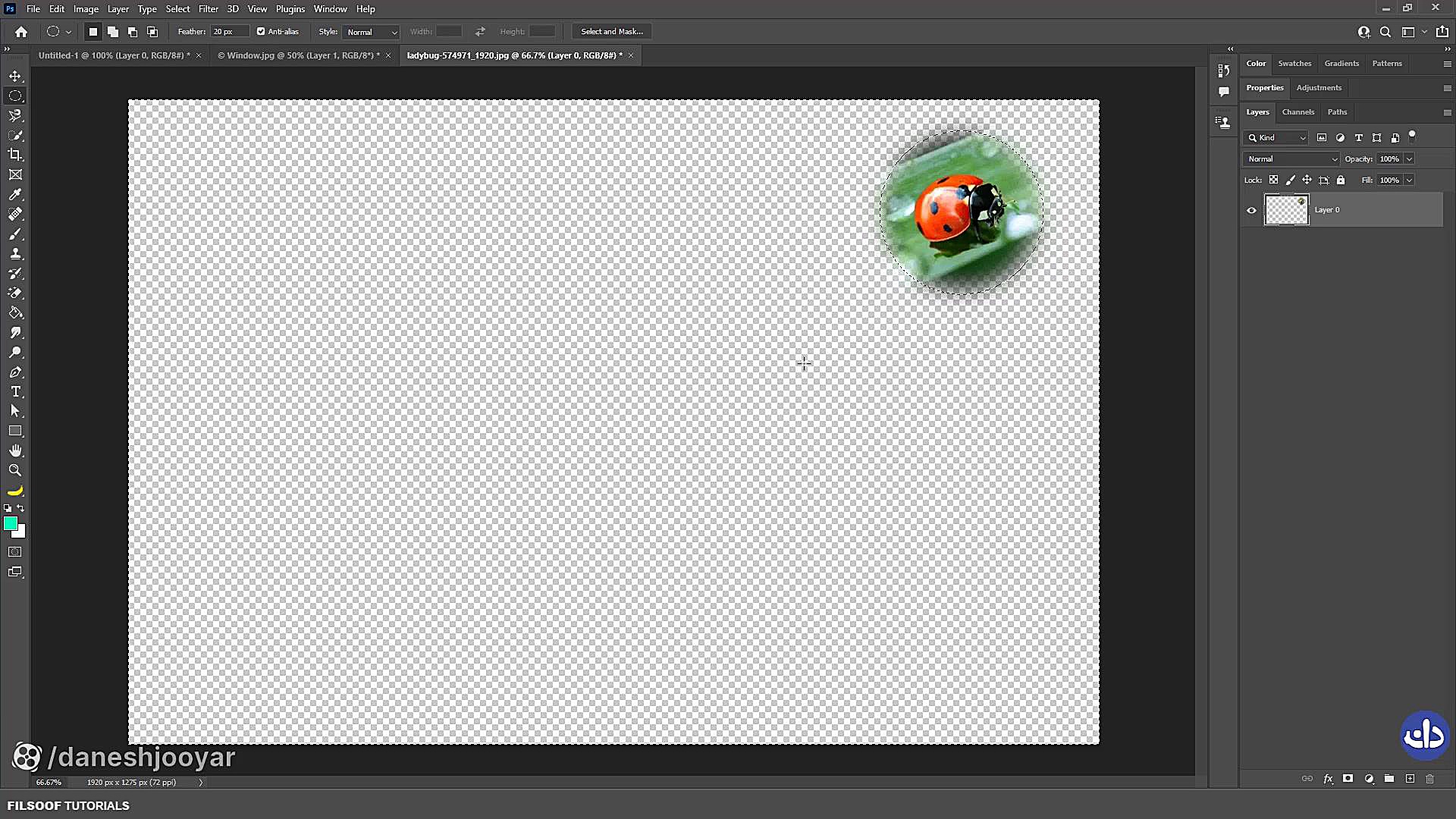
Task: Add a layer mask
Action: click(x=1348, y=779)
